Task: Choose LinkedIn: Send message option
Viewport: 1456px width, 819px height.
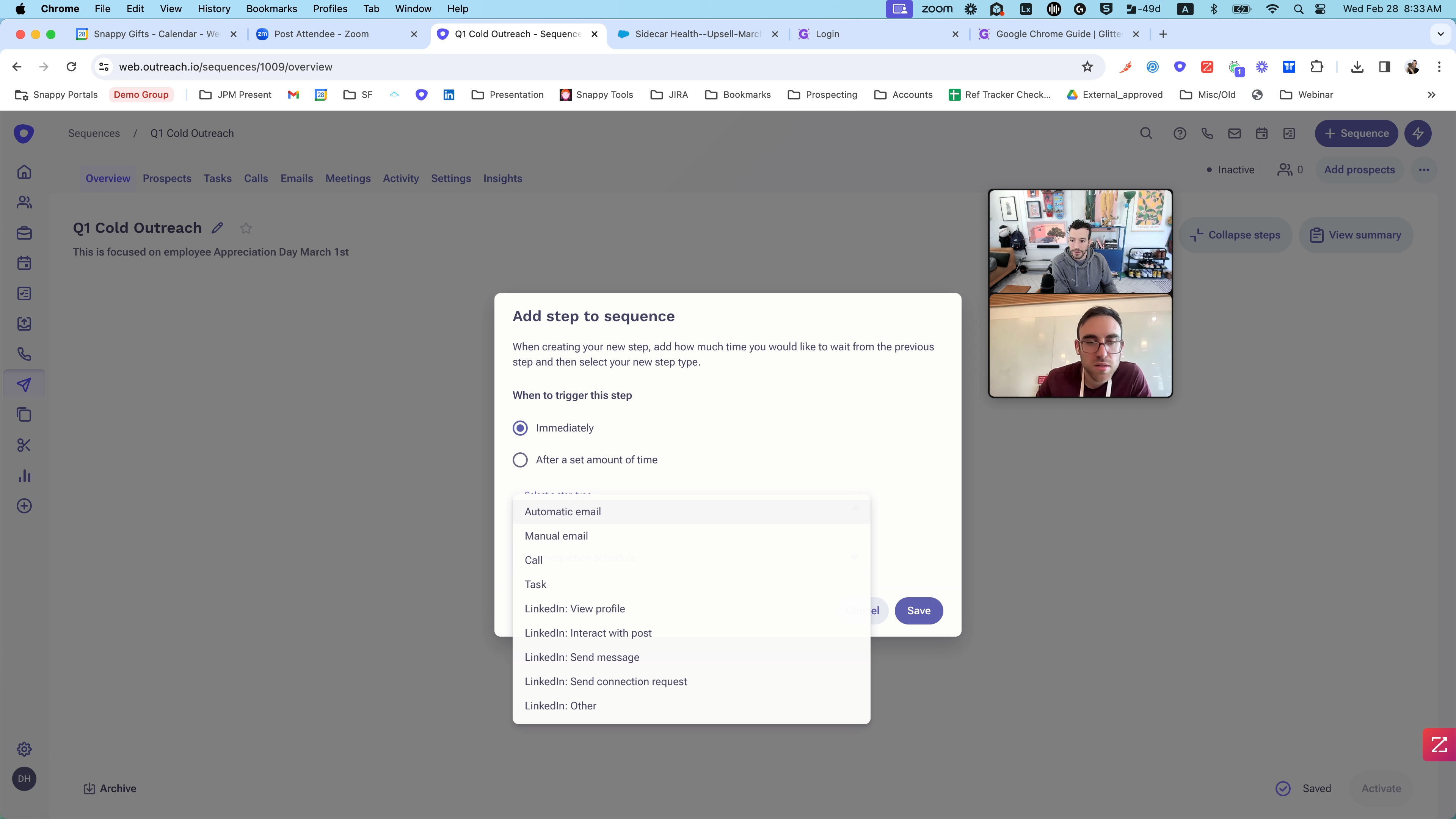Action: 691,657
